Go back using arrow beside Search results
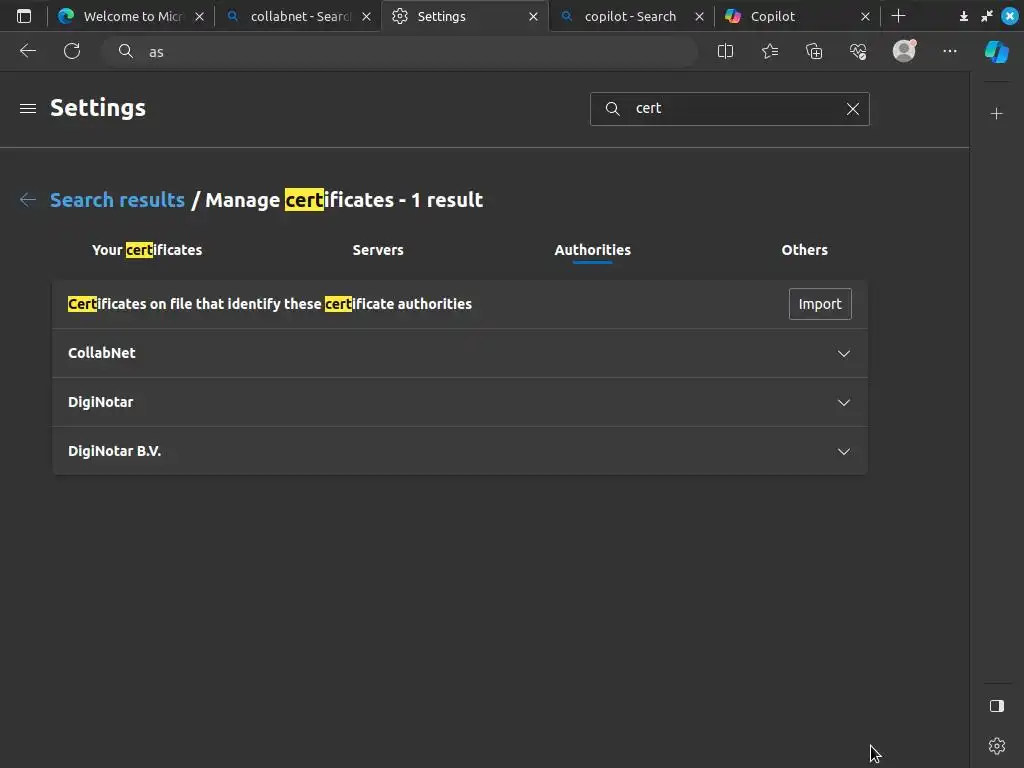Viewport: 1024px width, 768px height. (x=27, y=200)
